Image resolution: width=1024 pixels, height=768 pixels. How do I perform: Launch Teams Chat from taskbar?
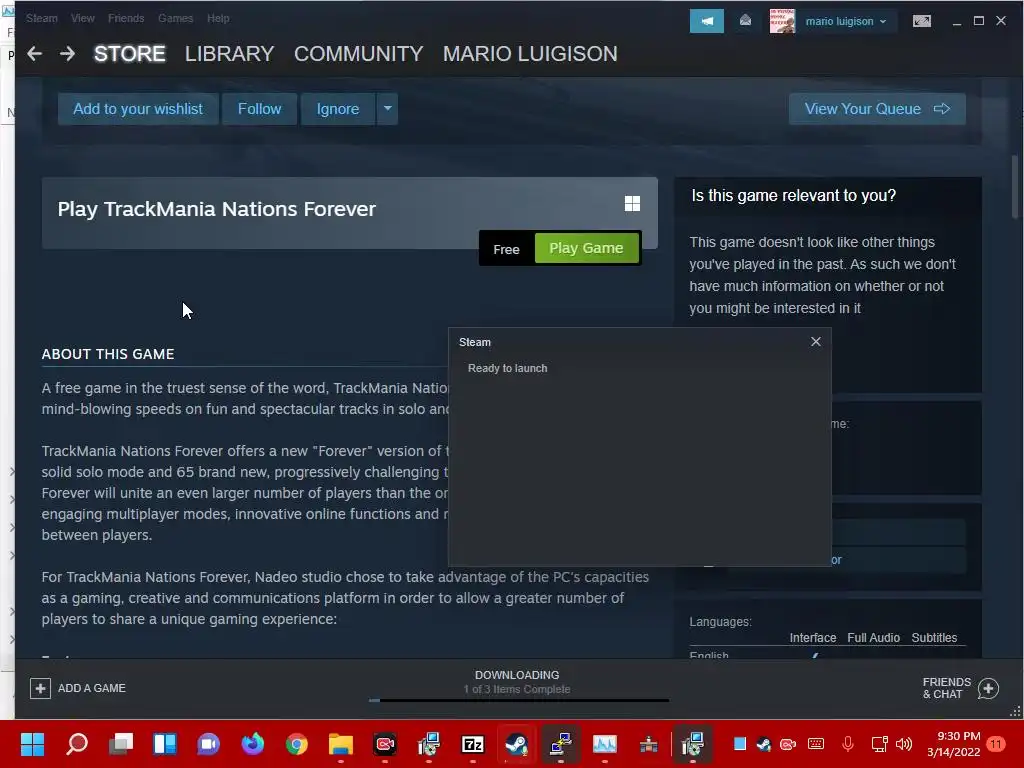coord(209,744)
